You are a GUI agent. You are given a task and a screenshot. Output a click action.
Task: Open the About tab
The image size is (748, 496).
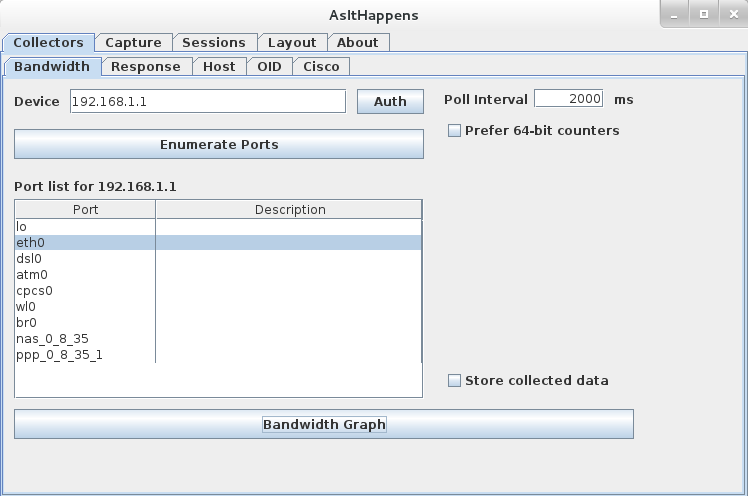[x=357, y=42]
